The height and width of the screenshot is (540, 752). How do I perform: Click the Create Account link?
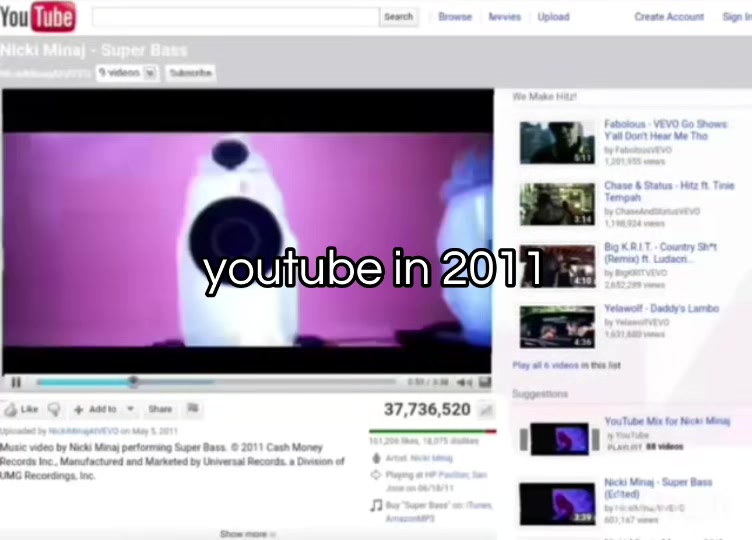point(669,17)
